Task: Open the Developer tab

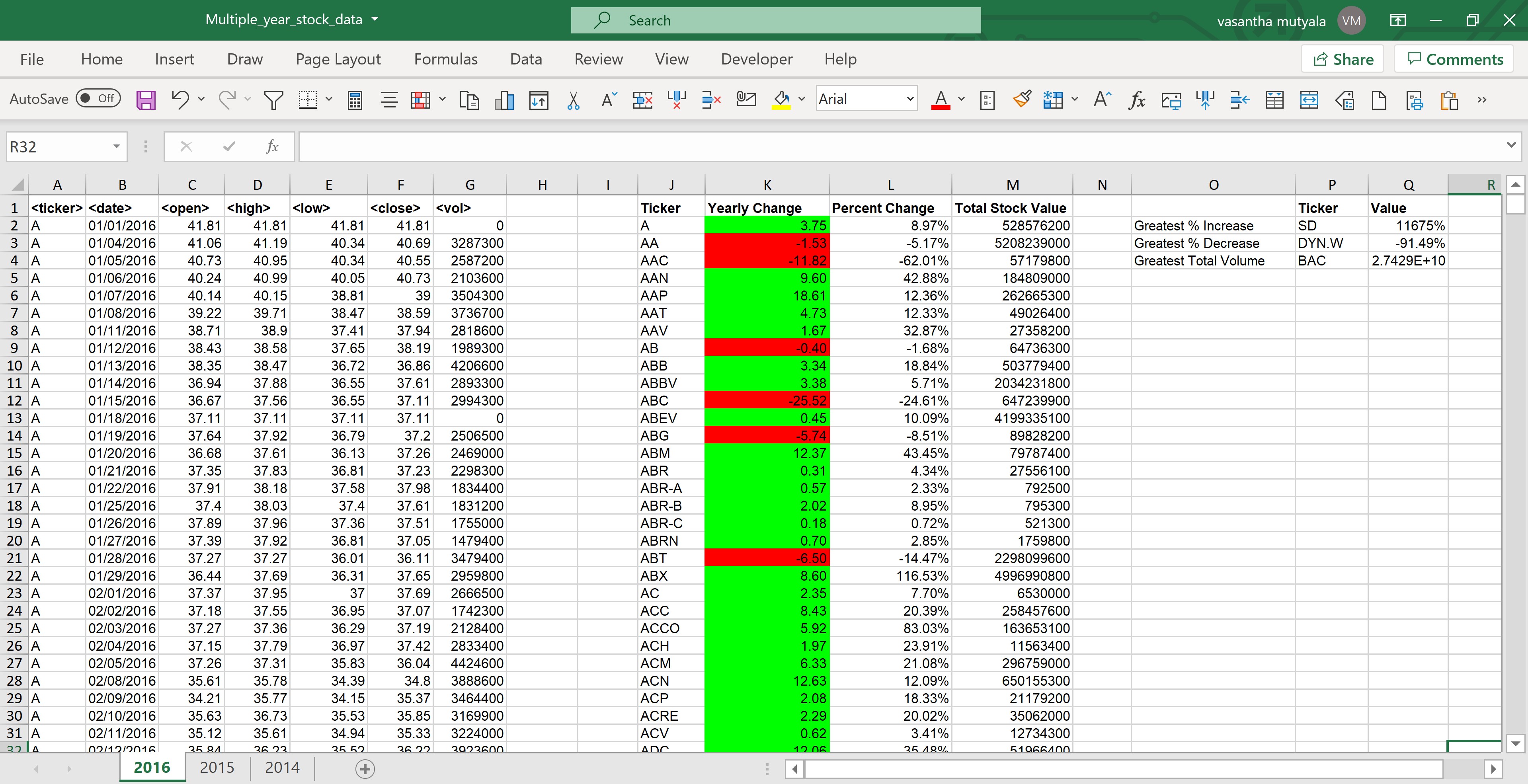Action: [x=756, y=59]
